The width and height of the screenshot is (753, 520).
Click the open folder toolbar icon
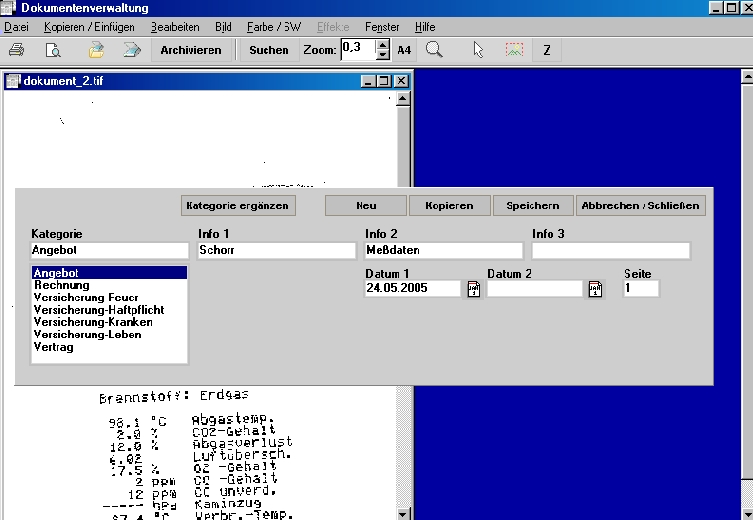pos(96,50)
